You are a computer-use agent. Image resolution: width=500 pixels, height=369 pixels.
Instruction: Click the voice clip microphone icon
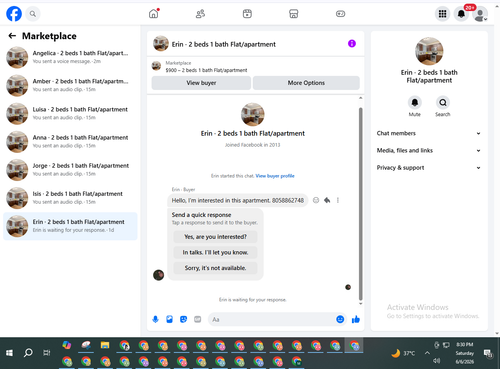[x=155, y=319]
